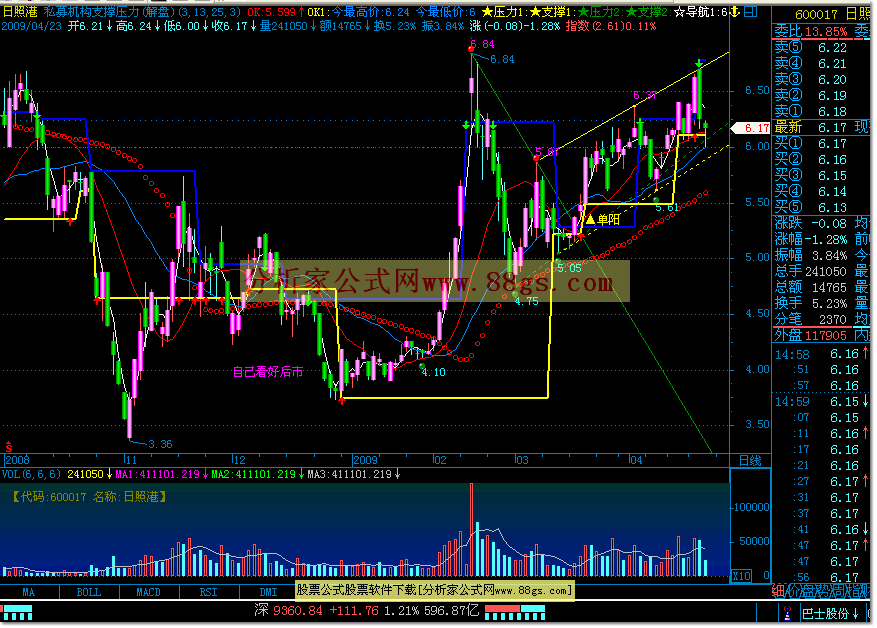
Task: Select the MACD indicator tab
Action: pos(149,592)
